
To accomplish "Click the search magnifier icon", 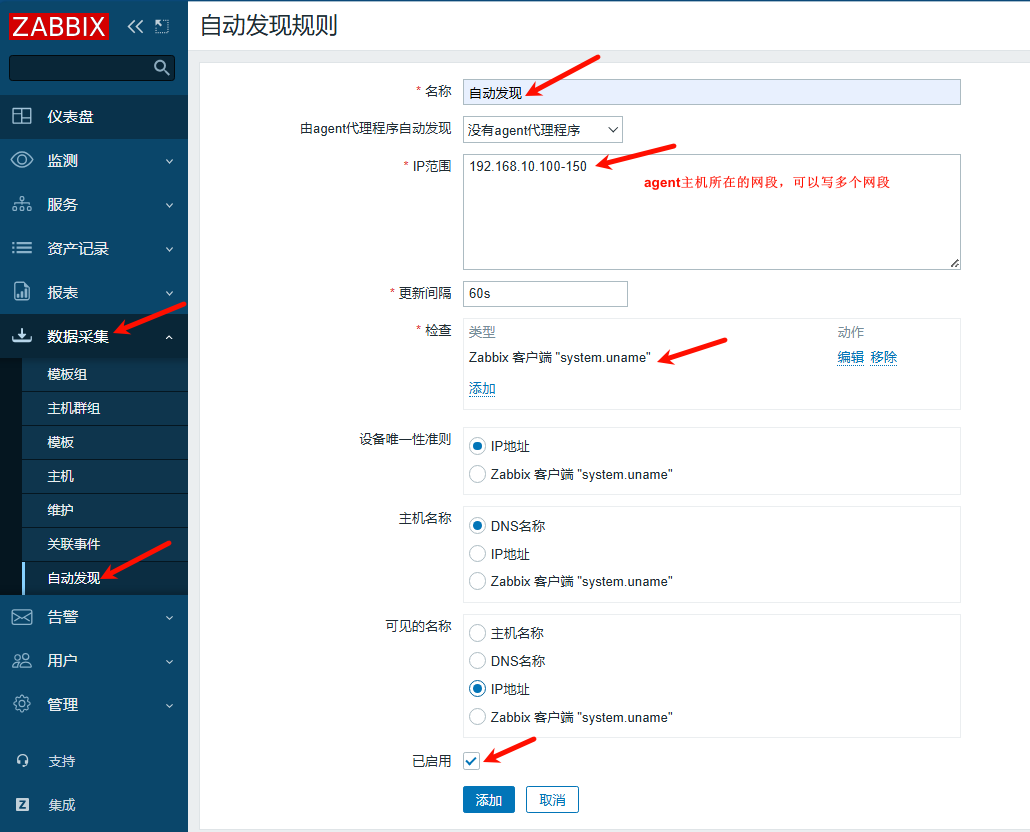I will point(162,68).
